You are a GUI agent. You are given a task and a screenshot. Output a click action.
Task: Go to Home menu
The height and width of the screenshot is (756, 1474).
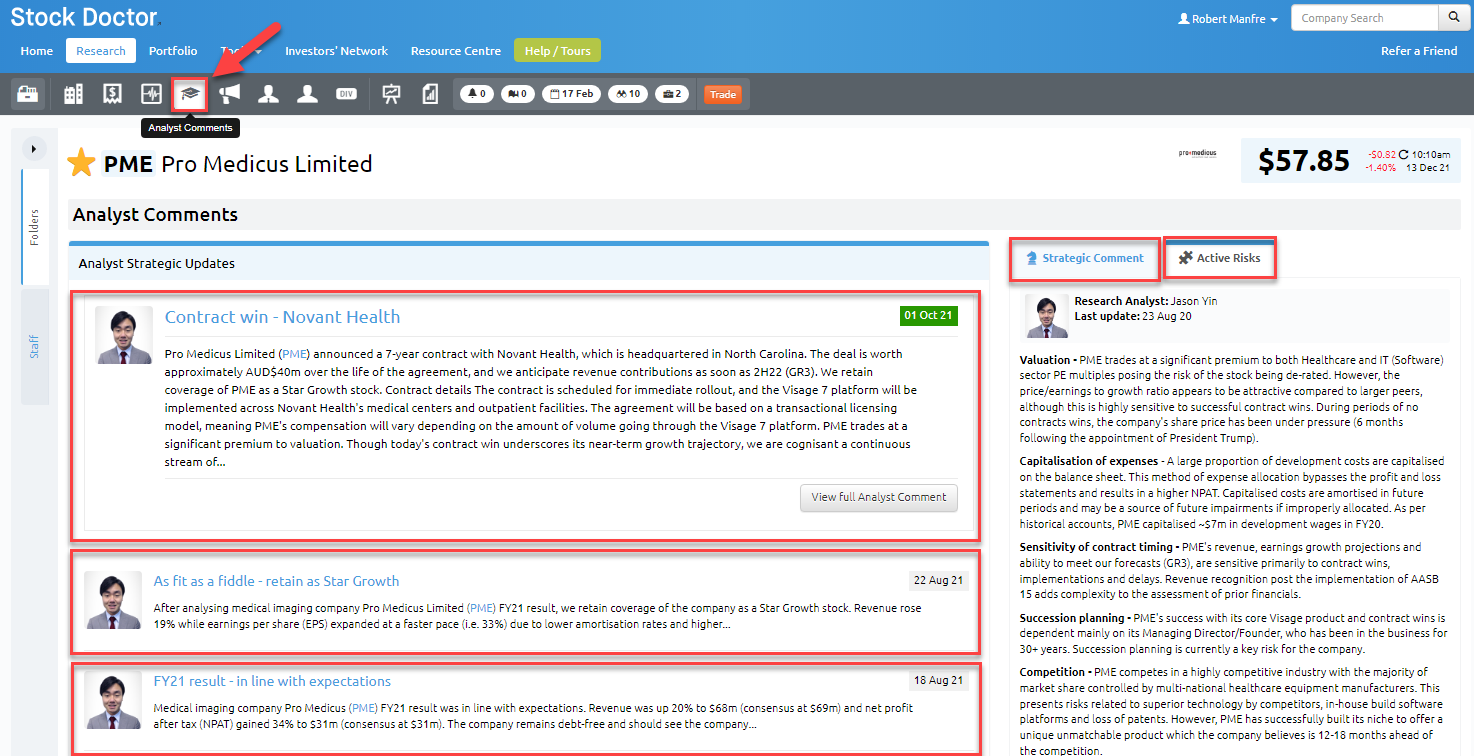(37, 51)
